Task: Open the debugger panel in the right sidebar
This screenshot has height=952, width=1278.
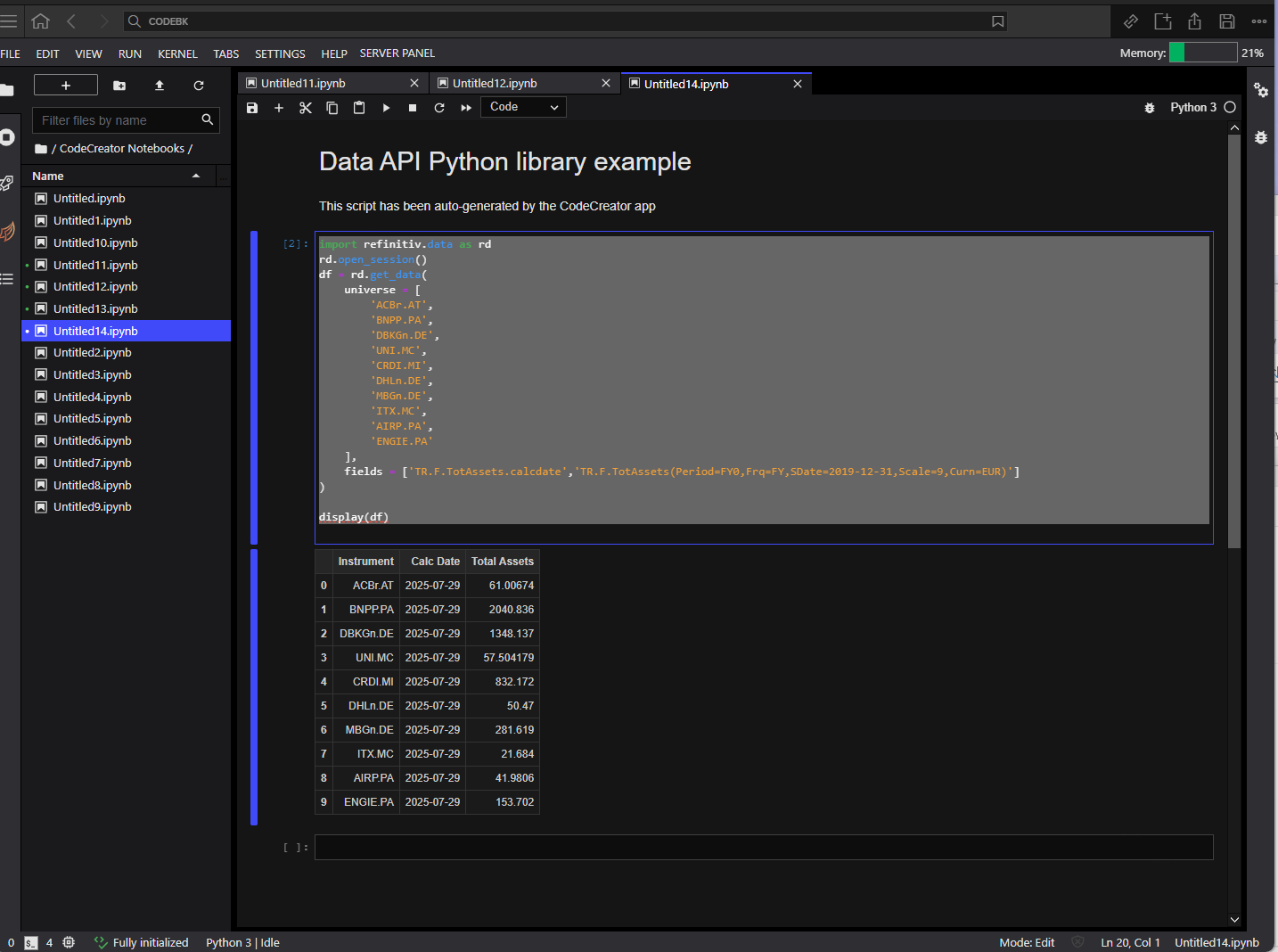Action: coord(1261,137)
